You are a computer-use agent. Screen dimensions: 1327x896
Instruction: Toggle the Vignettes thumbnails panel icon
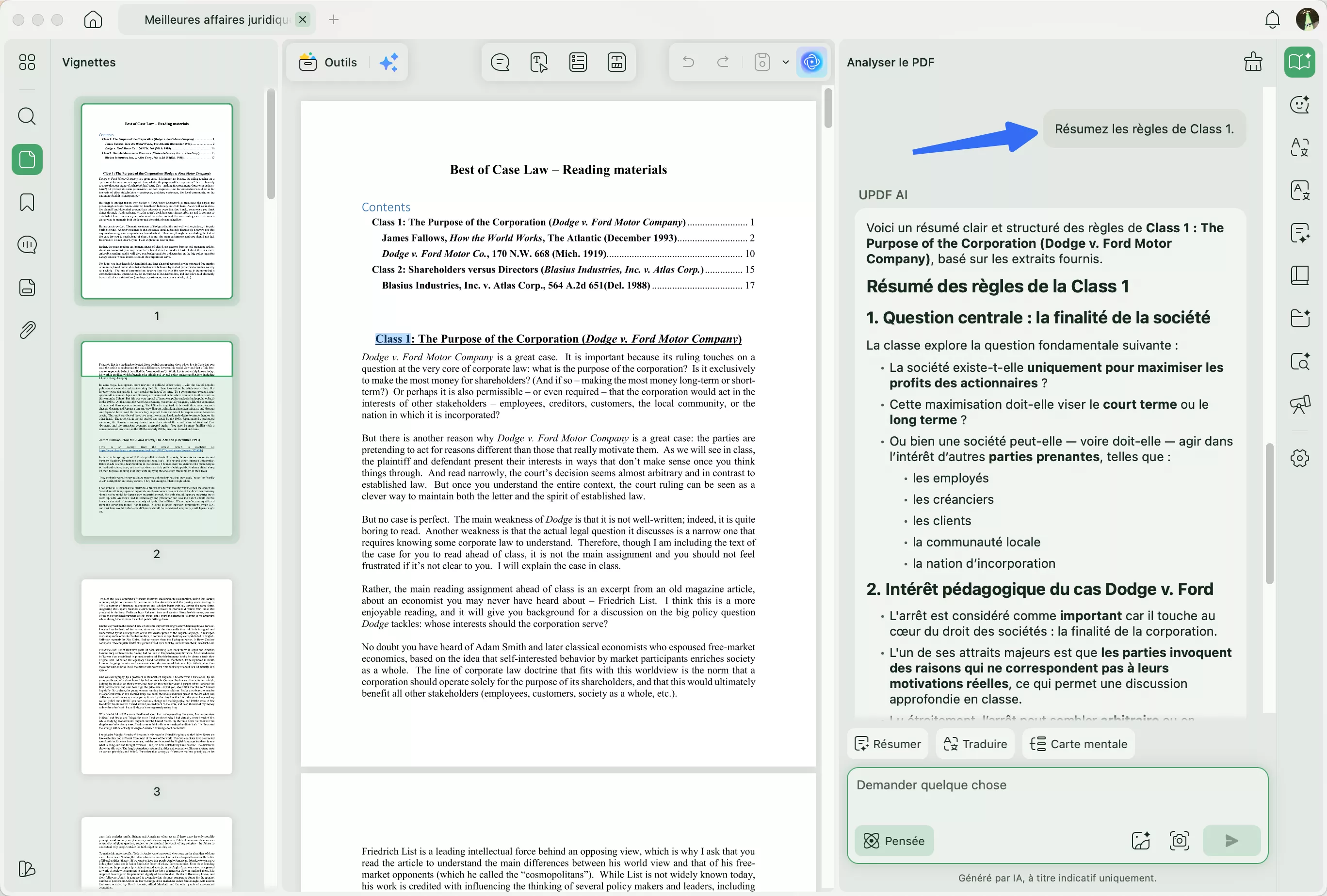(27, 159)
